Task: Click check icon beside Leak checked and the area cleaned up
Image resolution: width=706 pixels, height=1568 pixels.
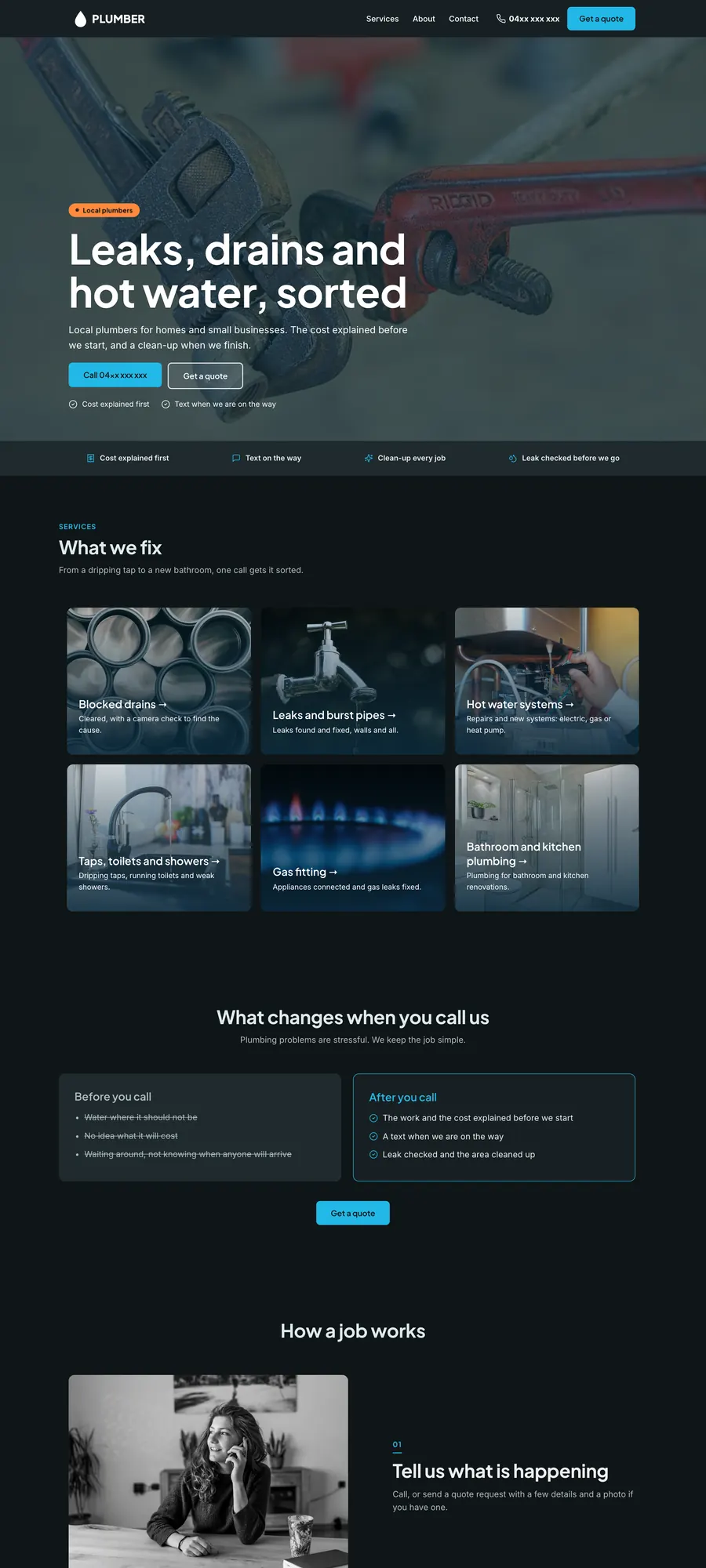Action: (373, 1154)
